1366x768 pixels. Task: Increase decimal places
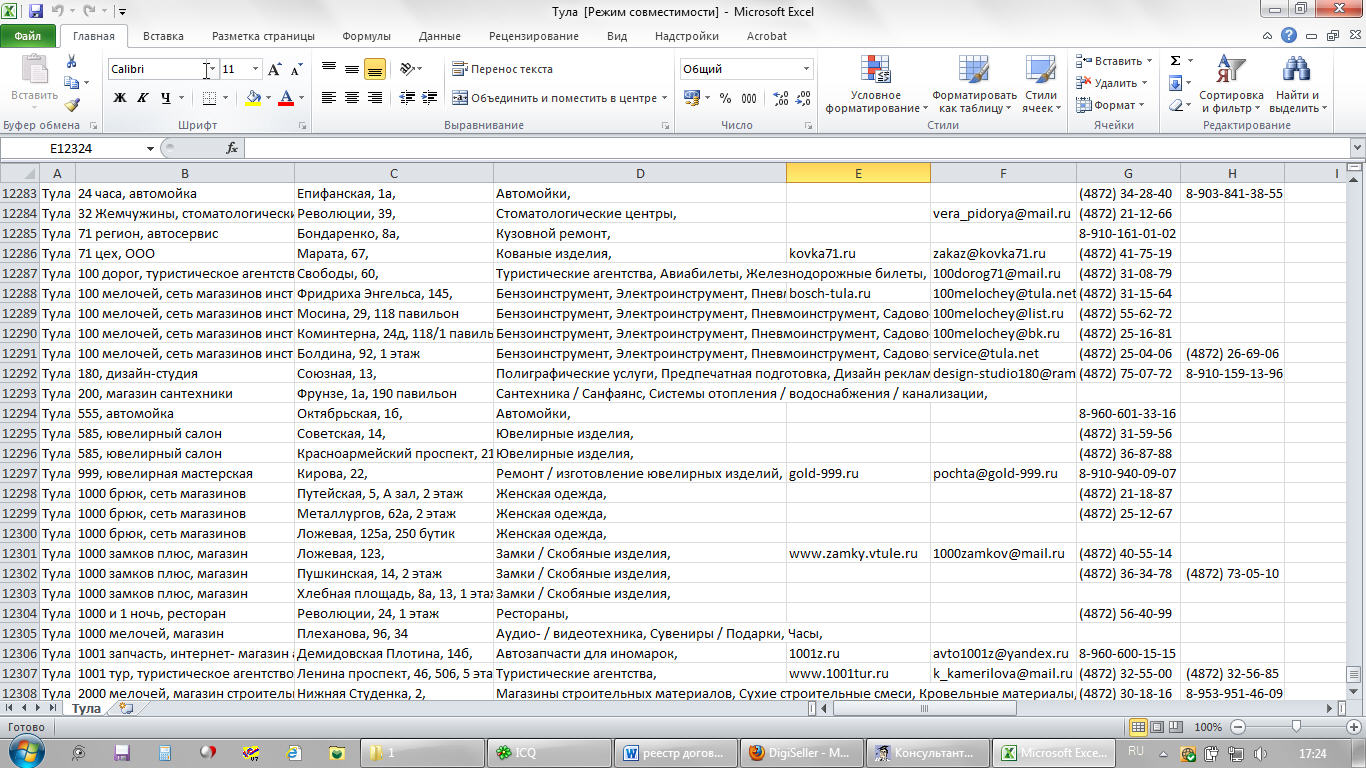779,98
